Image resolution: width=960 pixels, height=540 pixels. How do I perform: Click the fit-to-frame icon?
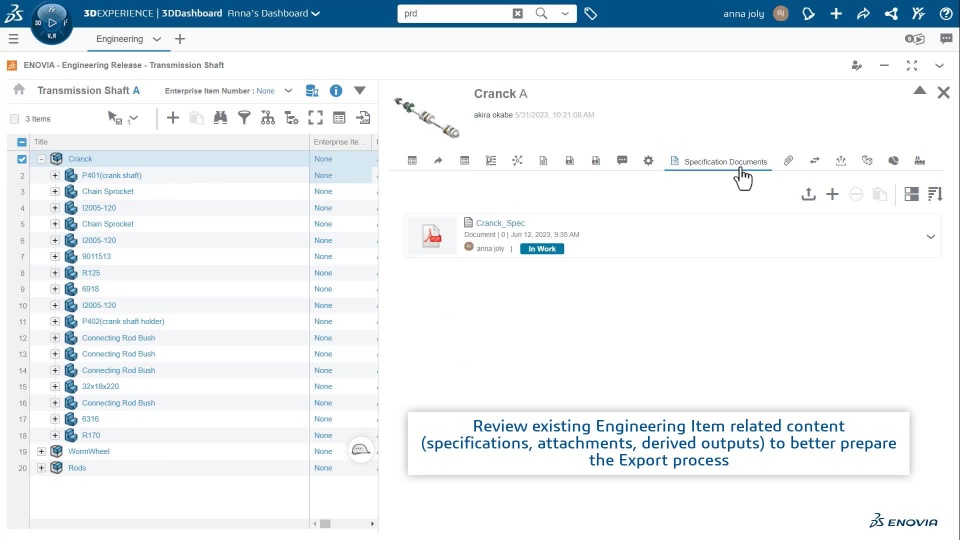click(x=315, y=118)
